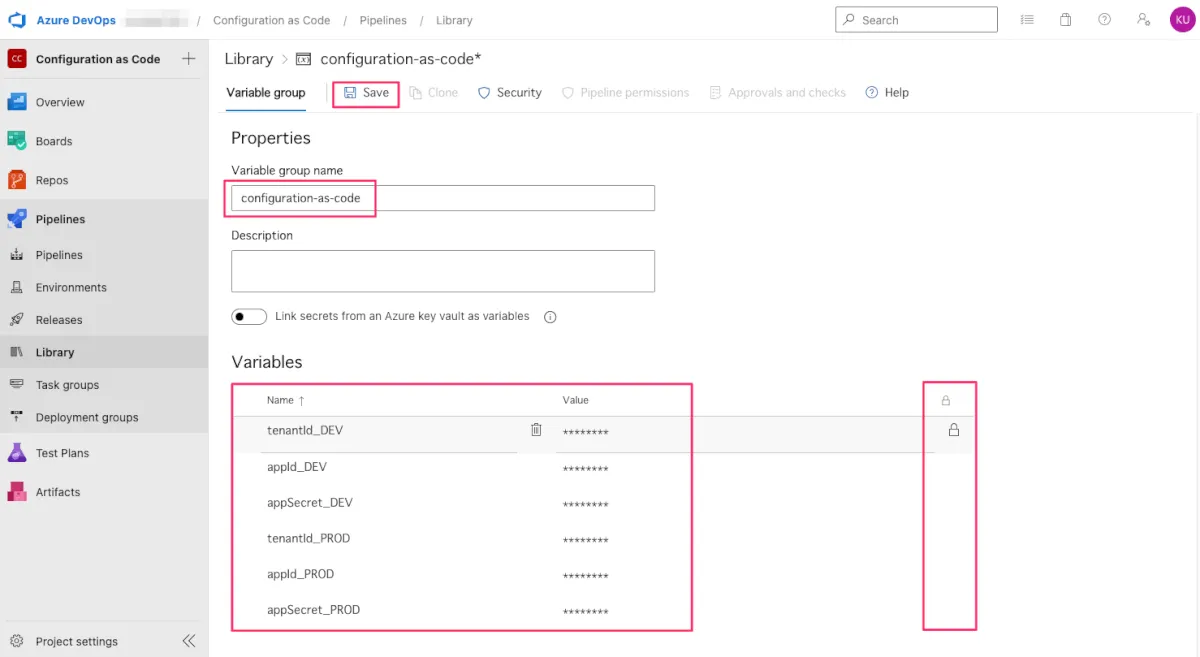The width and height of the screenshot is (1200, 657).
Task: Open Repos from the sidebar
Action: pos(51,180)
